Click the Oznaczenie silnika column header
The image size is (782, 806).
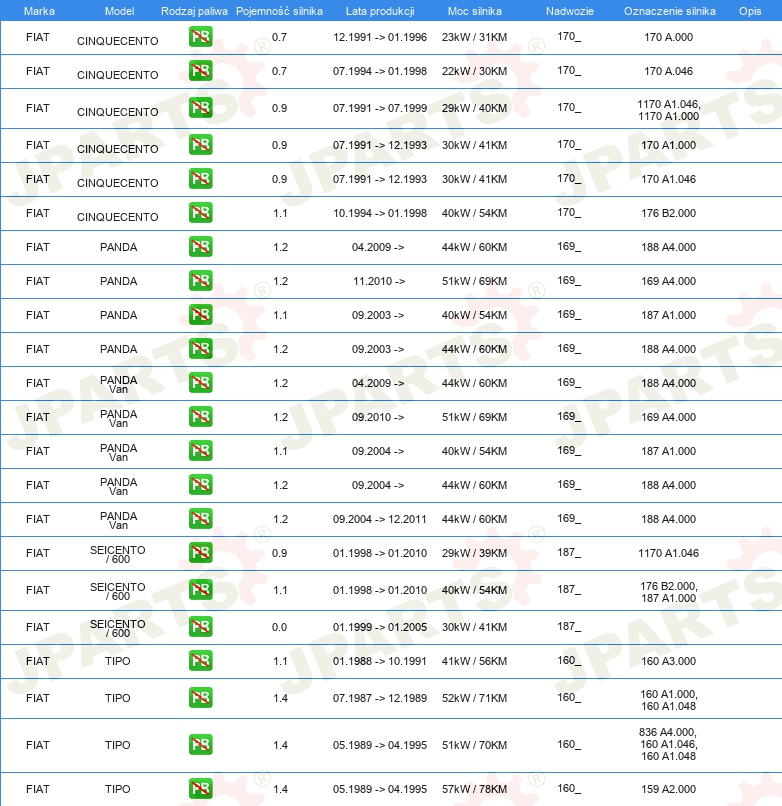coord(669,11)
